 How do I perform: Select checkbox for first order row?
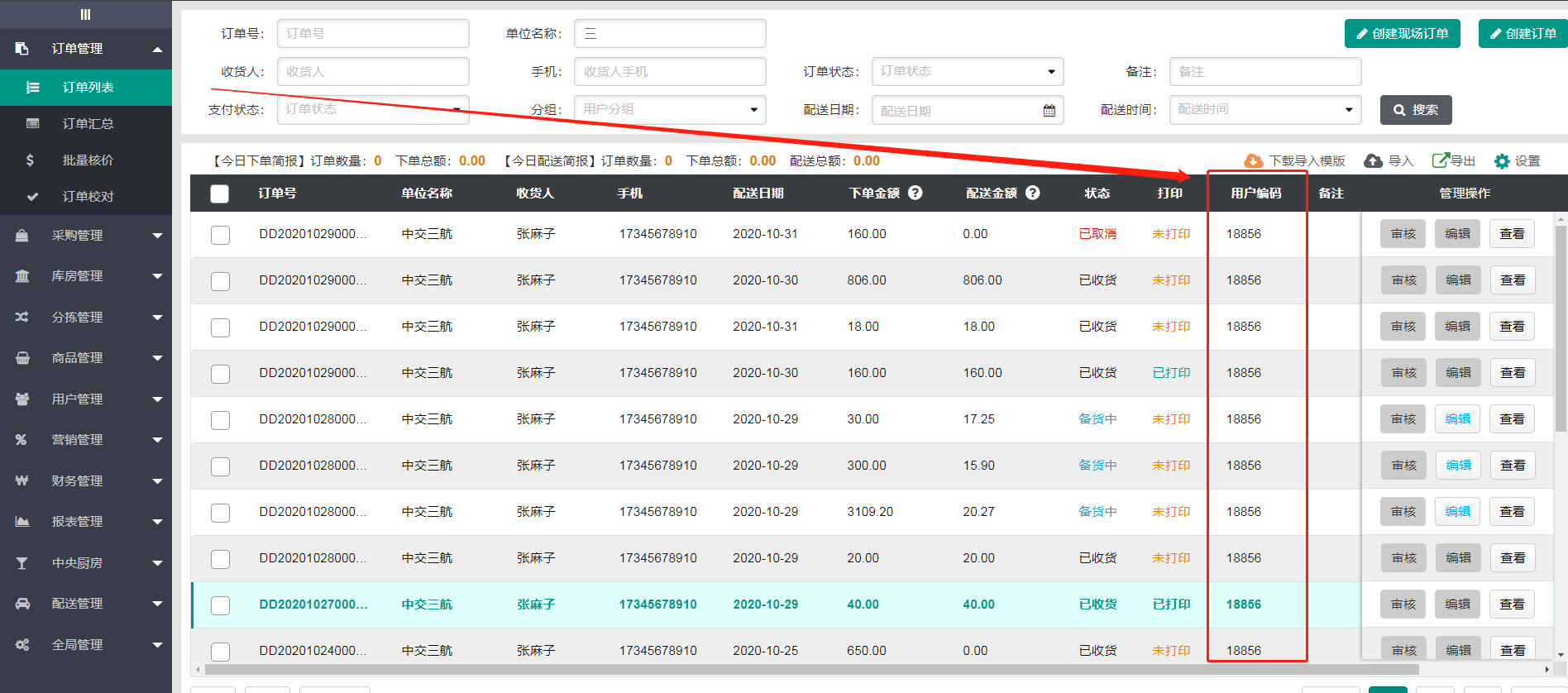tap(220, 235)
